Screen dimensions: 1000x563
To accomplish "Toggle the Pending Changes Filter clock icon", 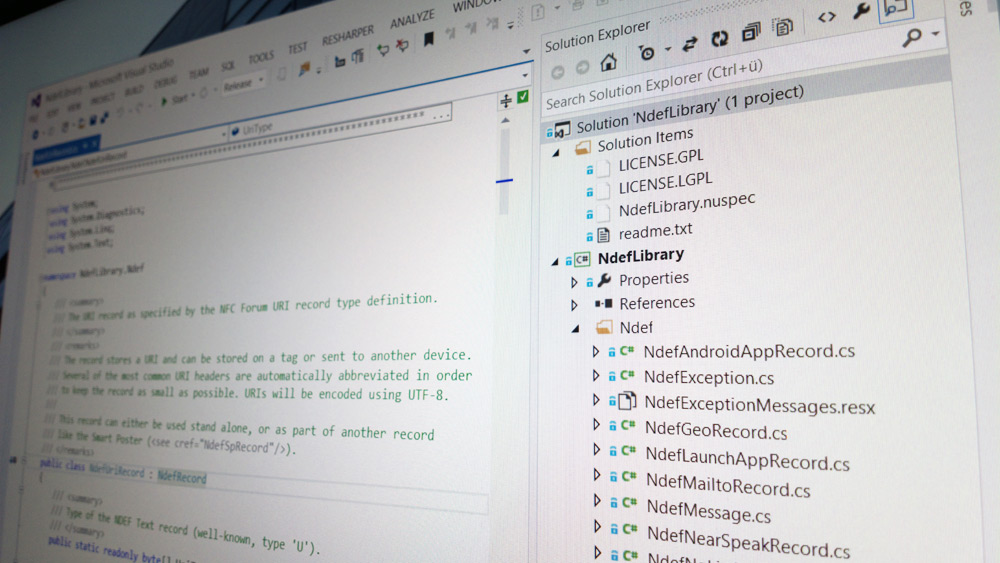I will tap(646, 53).
